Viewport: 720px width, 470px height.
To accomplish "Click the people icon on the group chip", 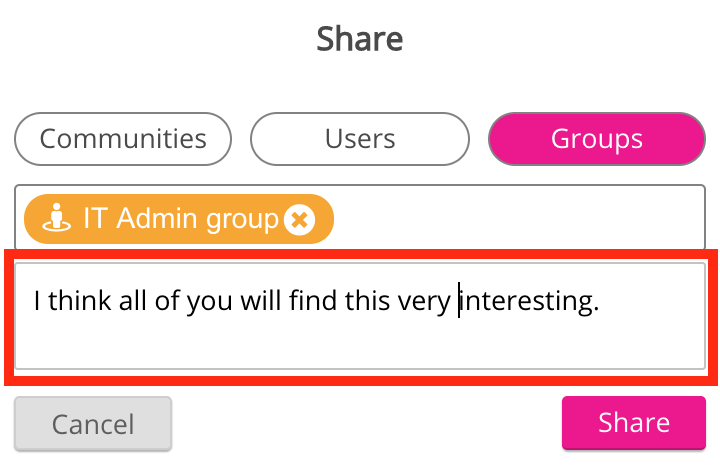I will point(58,219).
